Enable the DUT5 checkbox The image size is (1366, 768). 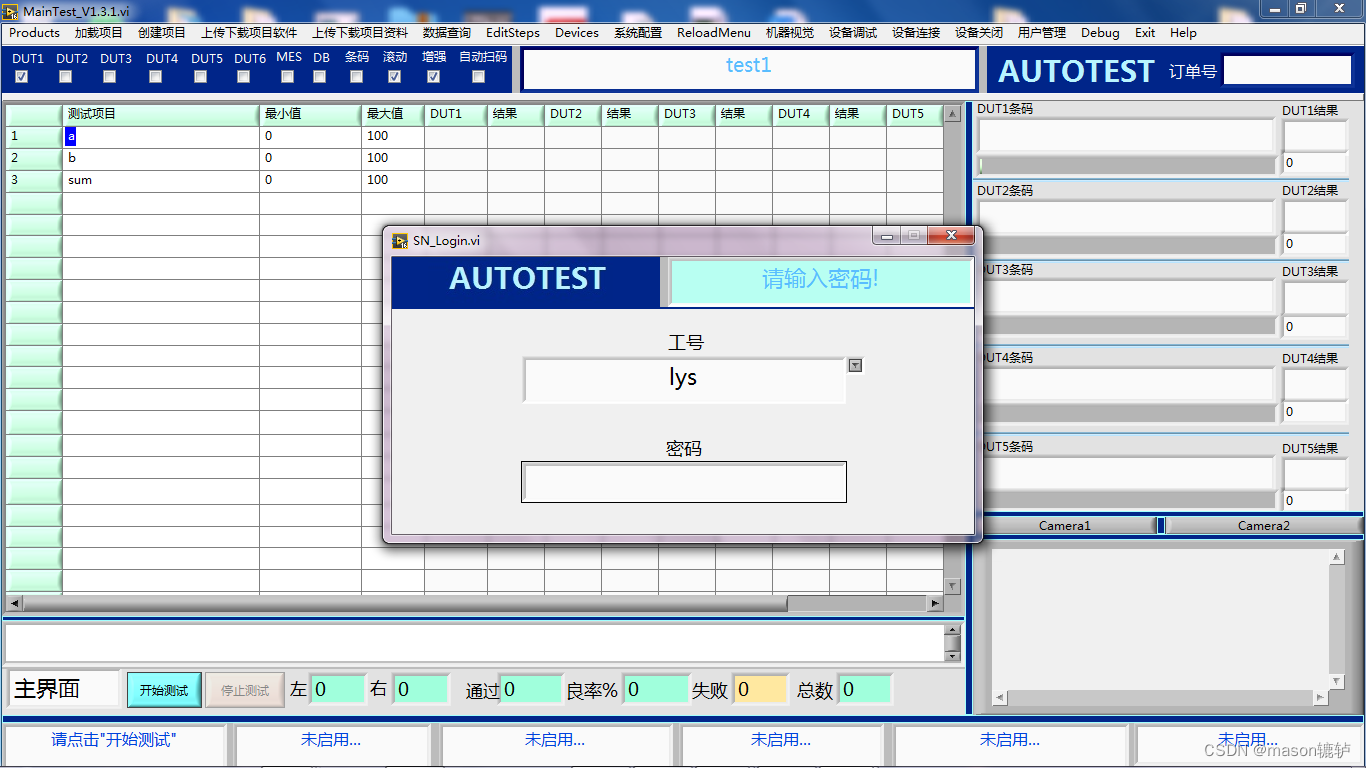pyautogui.click(x=200, y=77)
